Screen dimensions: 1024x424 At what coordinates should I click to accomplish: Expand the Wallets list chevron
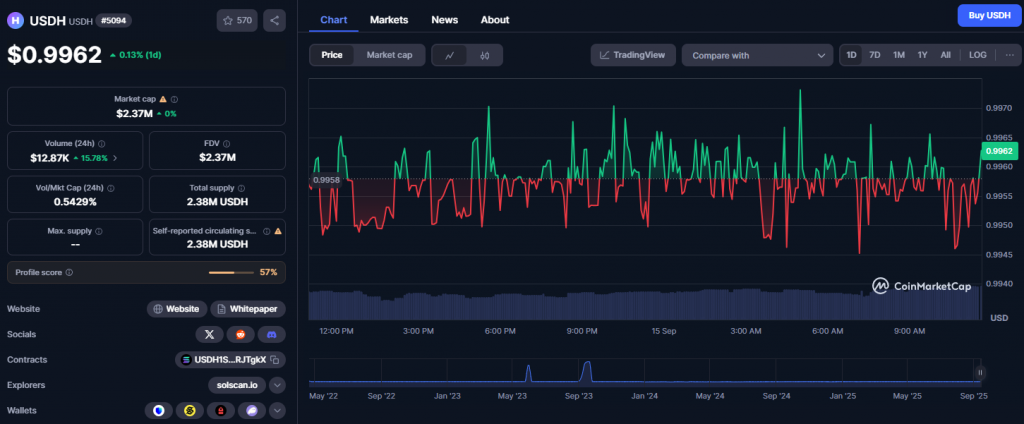(x=278, y=411)
